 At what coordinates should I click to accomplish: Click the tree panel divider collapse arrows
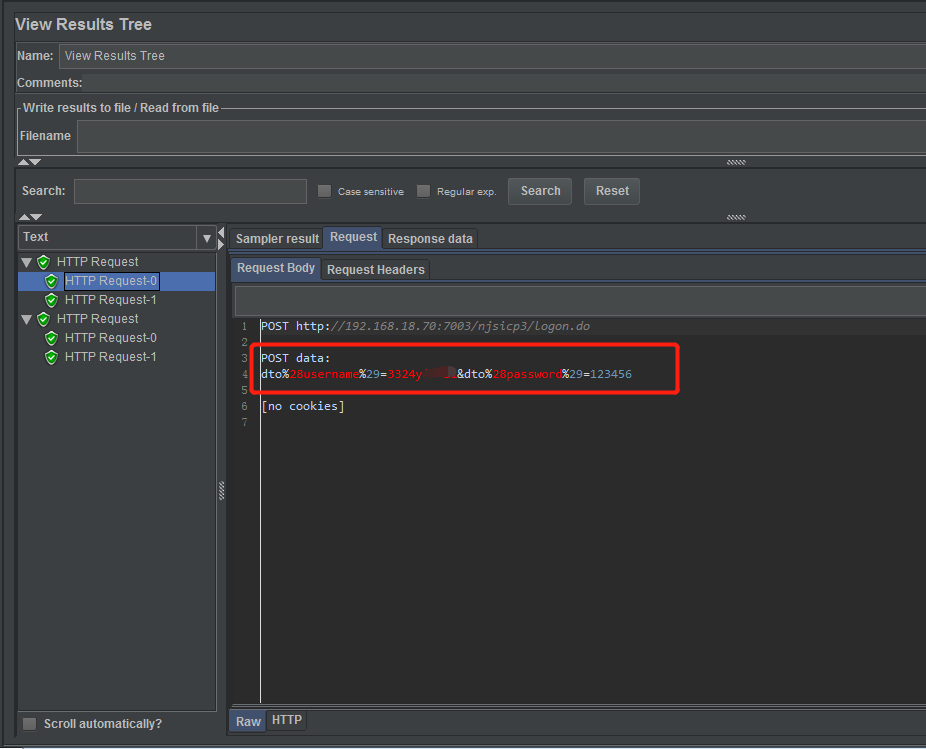[221, 237]
